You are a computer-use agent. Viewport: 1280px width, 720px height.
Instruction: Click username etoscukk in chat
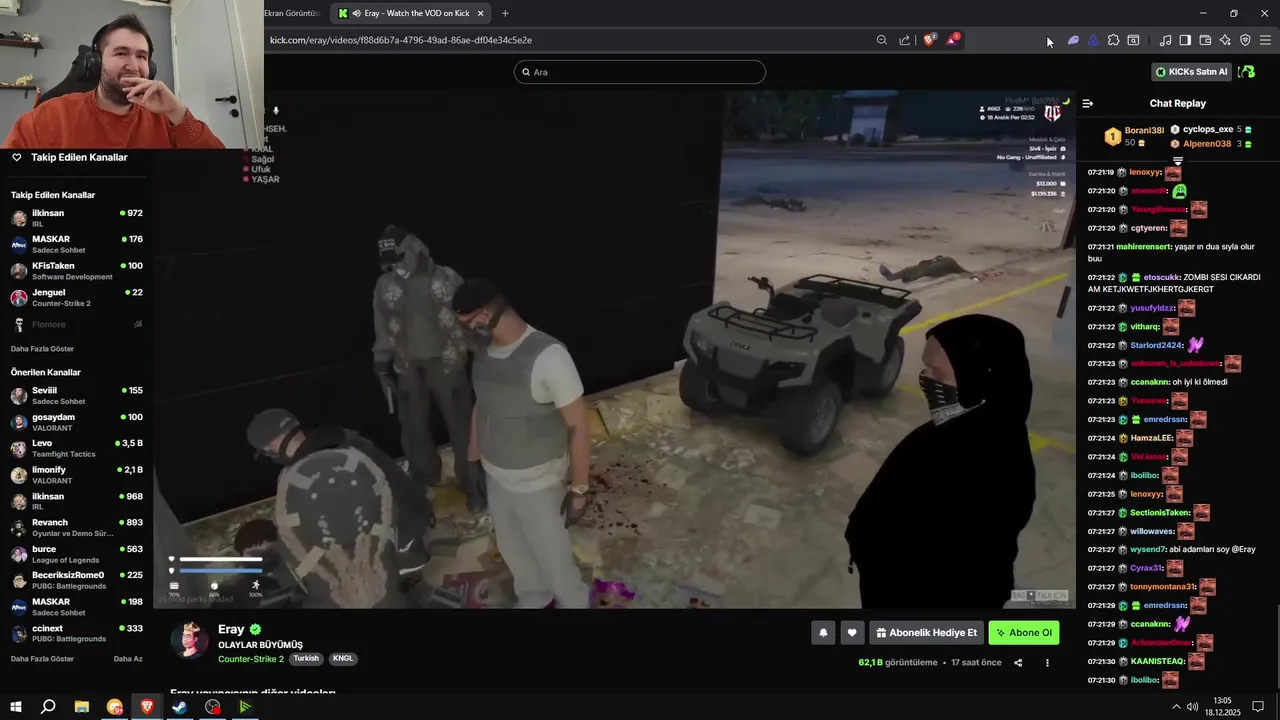(x=1162, y=277)
